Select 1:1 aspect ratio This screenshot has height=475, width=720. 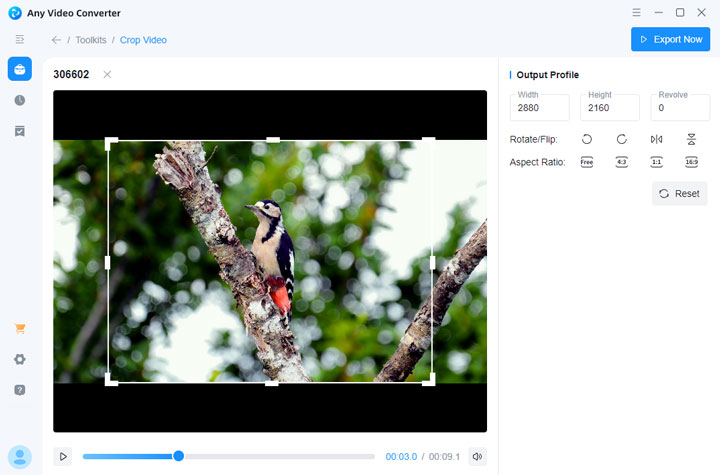pos(657,162)
